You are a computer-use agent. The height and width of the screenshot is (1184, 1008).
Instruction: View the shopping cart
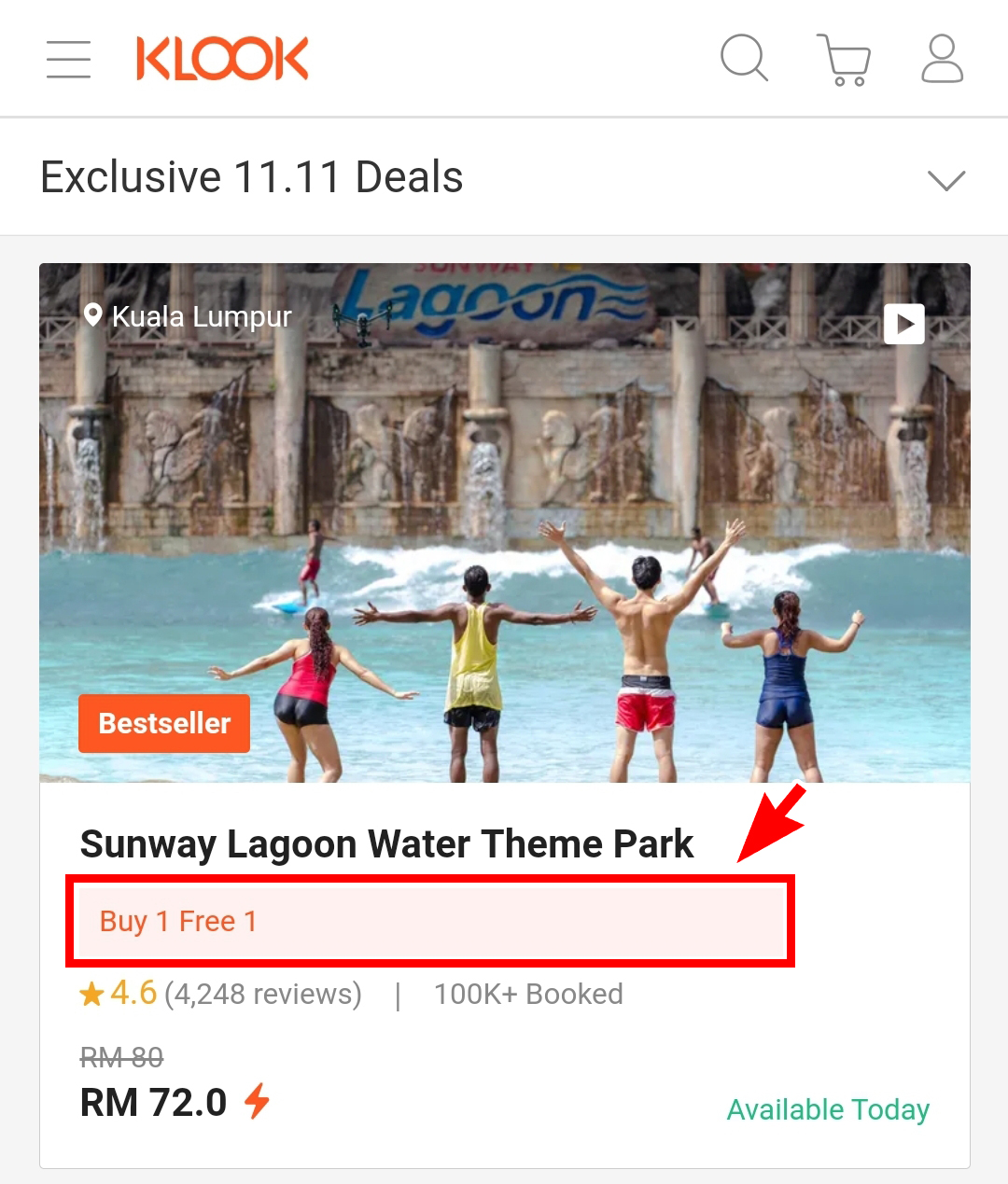(844, 60)
